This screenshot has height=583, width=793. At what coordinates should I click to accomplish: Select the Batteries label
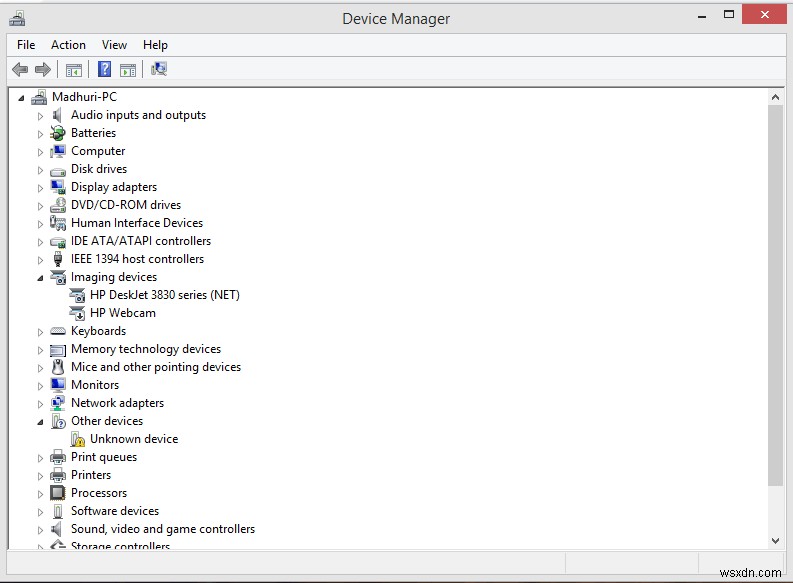pyautogui.click(x=94, y=133)
